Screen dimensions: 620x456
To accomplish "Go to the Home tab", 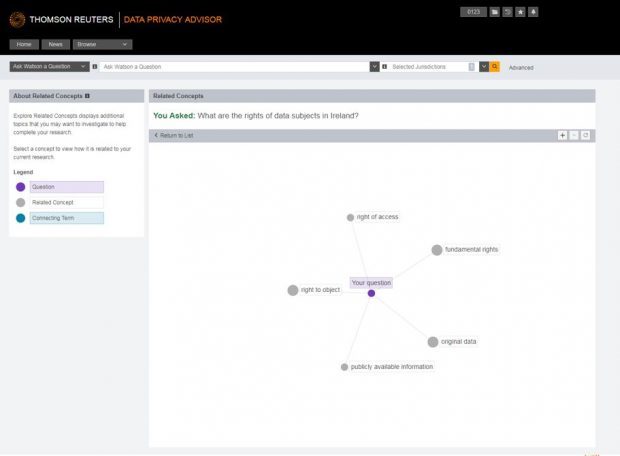I will [24, 45].
